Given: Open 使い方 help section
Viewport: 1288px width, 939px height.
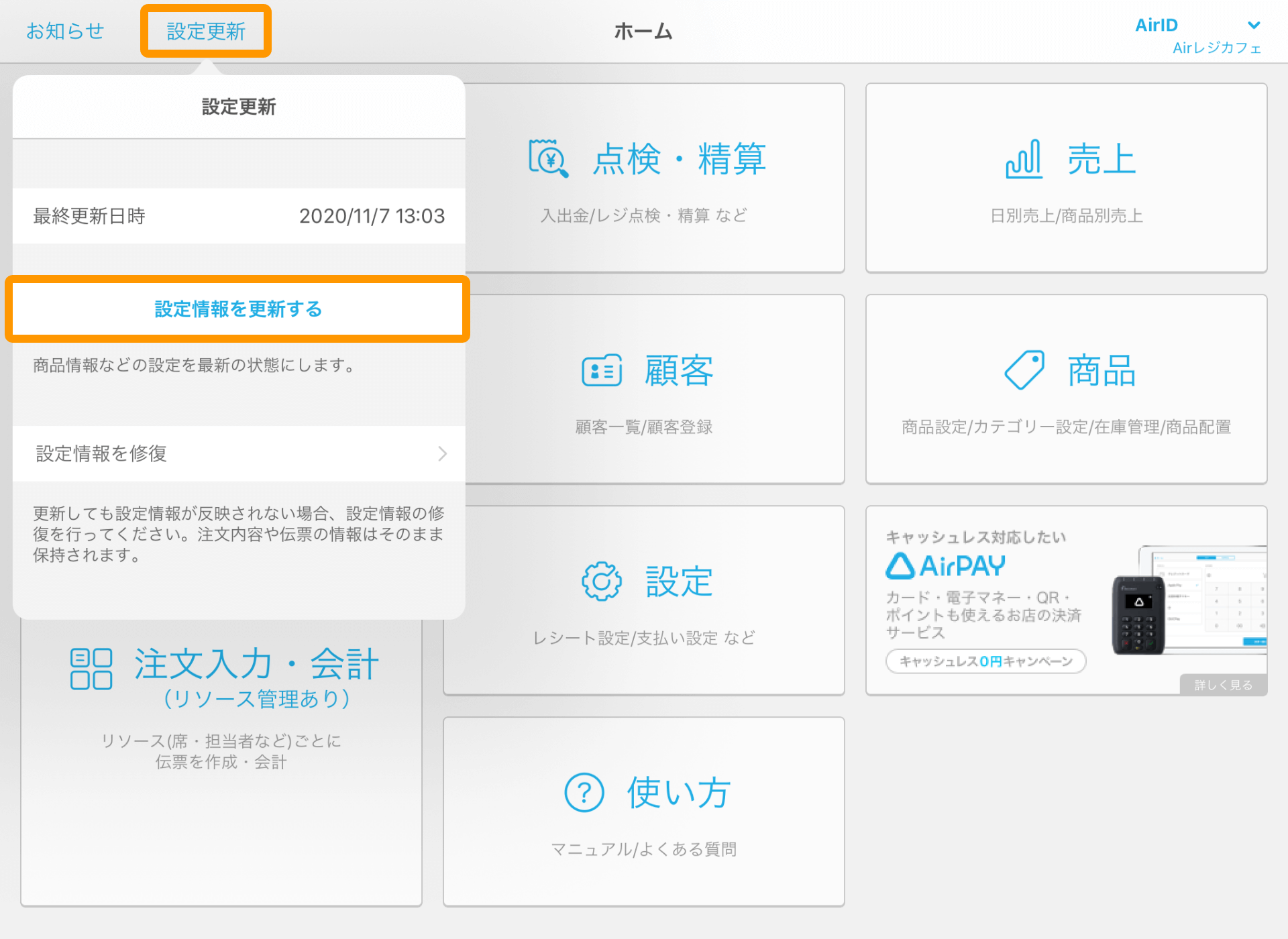Looking at the screenshot, I should coord(643,812).
